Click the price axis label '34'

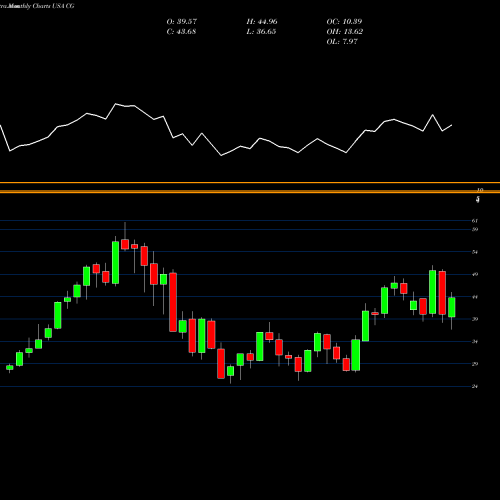[475, 342]
